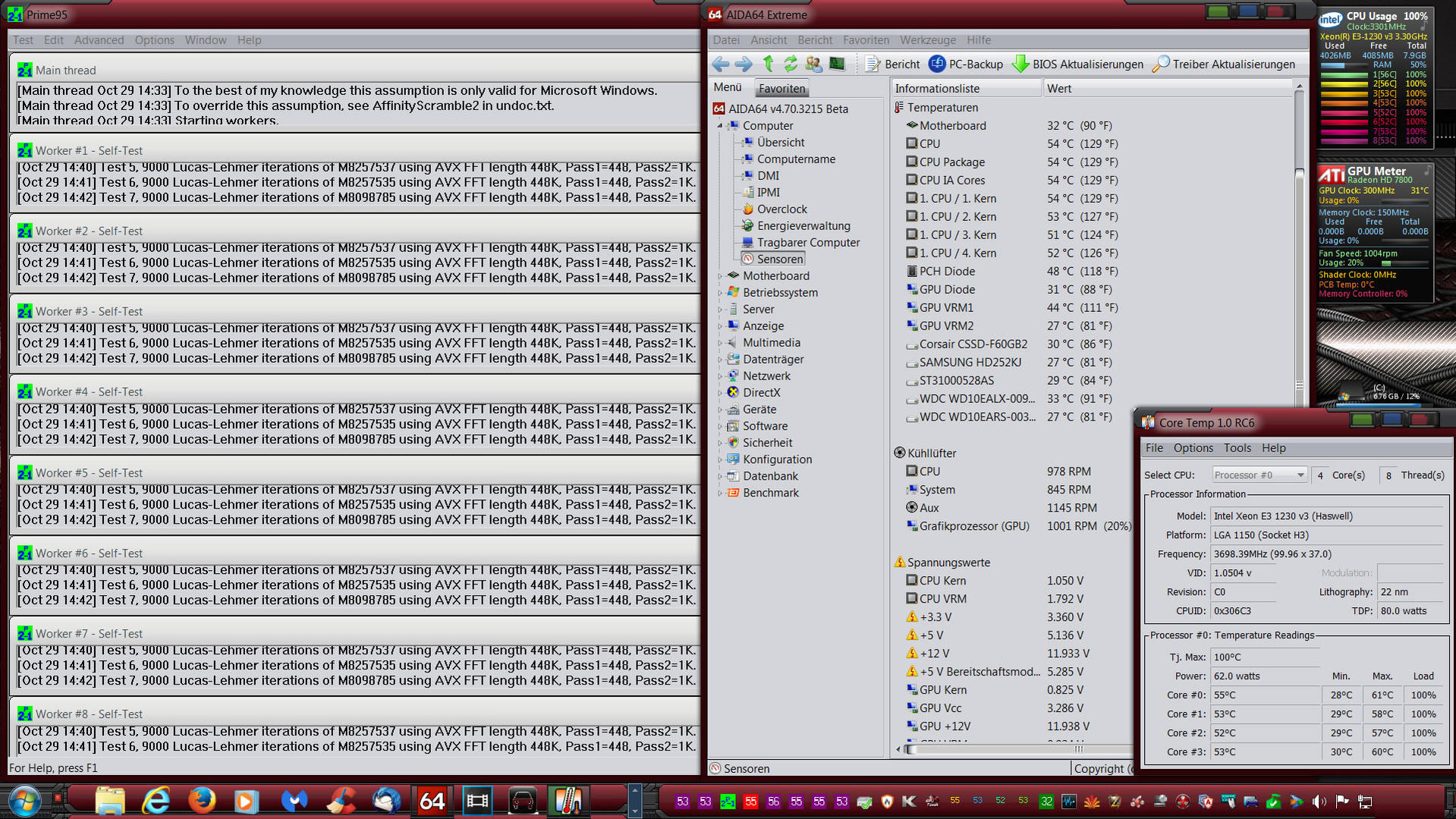Refresh the AIDA64 sensor values

point(791,65)
